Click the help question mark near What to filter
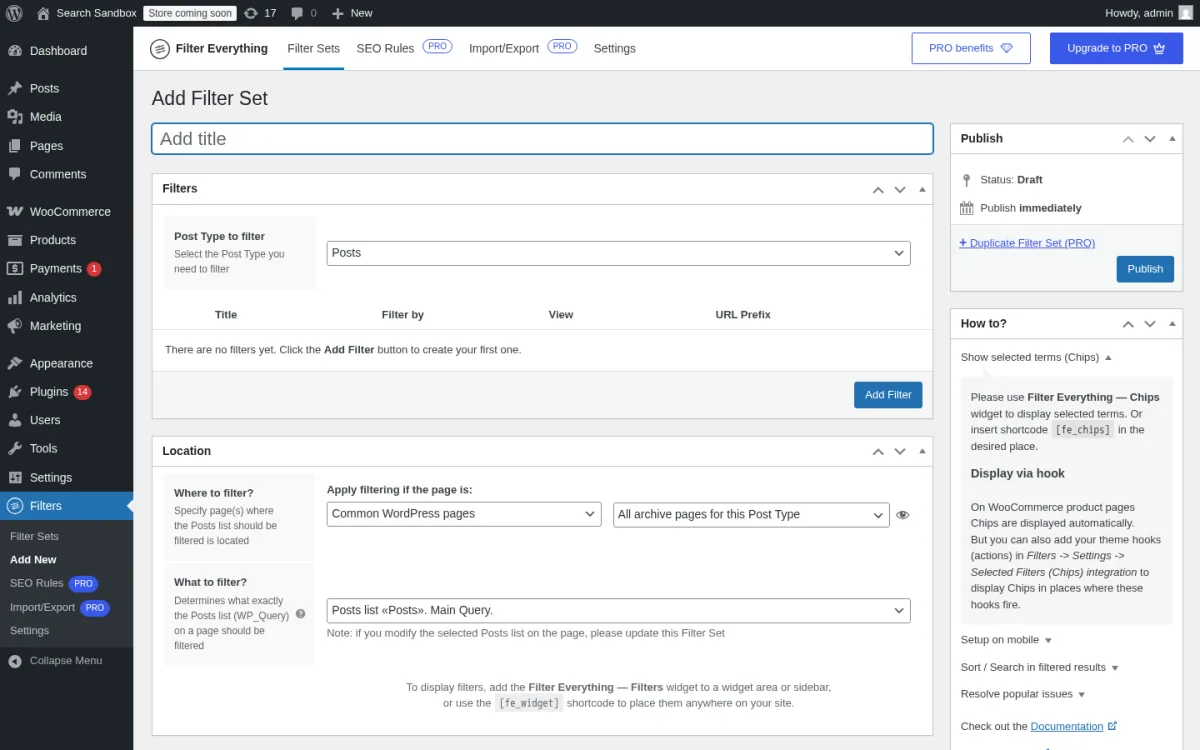The height and width of the screenshot is (750, 1200). (x=300, y=614)
